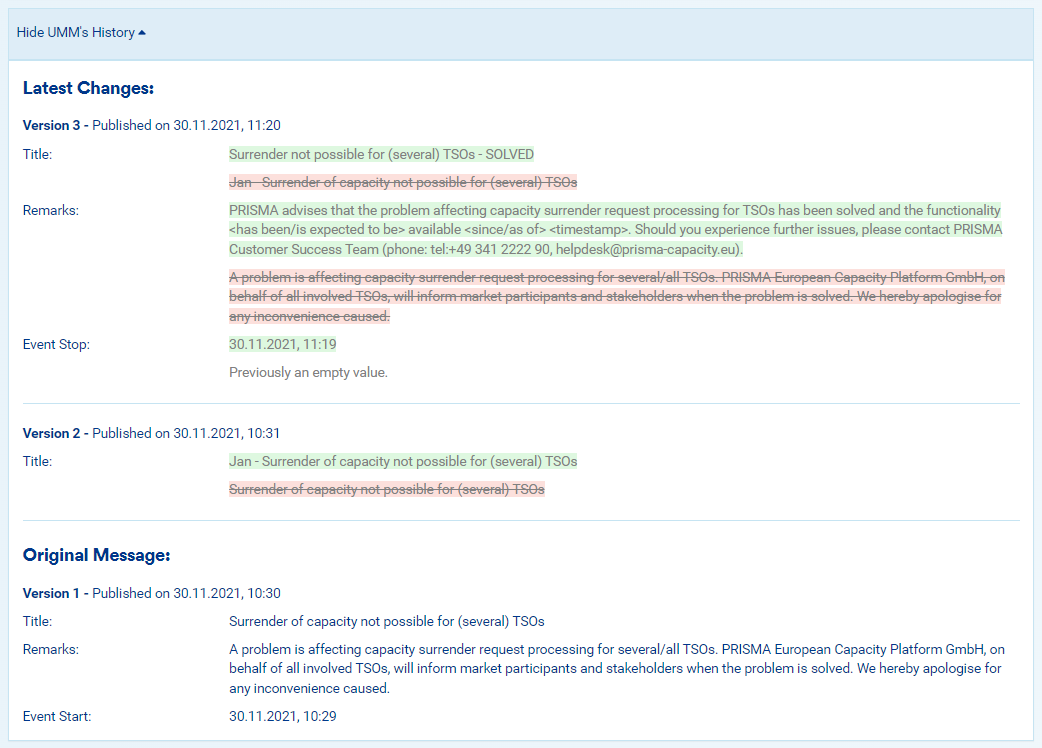Click the struck-through red remarks in Version 3
The height and width of the screenshot is (748, 1042).
[x=614, y=297]
